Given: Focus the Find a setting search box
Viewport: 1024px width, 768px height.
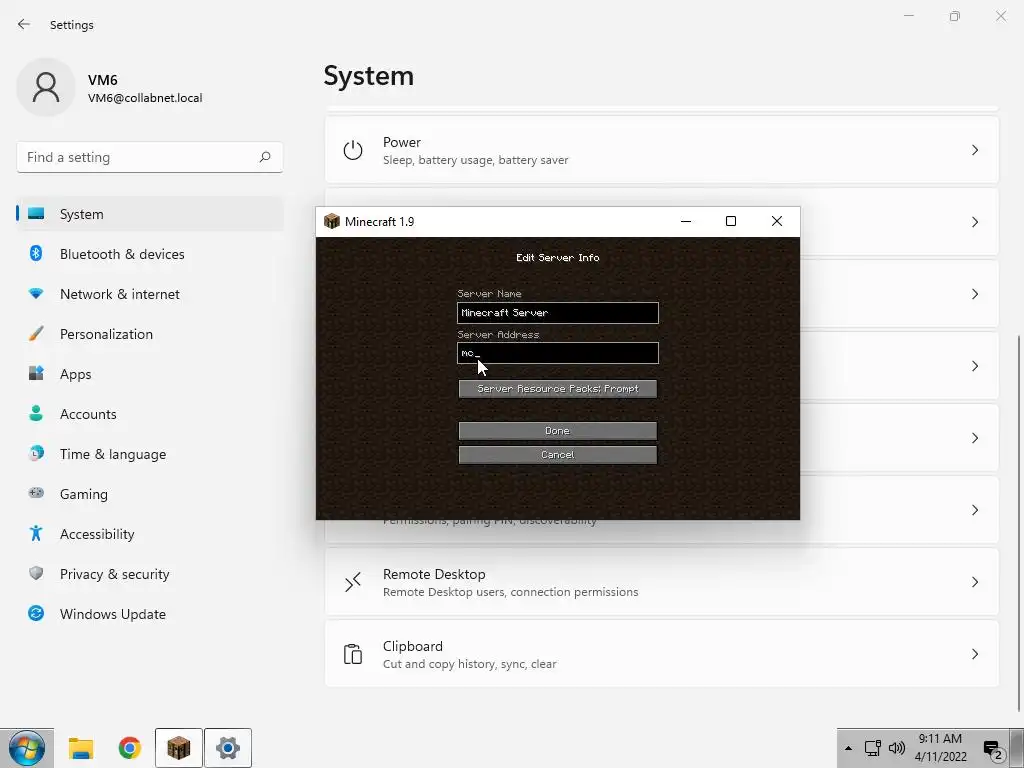Looking at the screenshot, I should tap(150, 157).
